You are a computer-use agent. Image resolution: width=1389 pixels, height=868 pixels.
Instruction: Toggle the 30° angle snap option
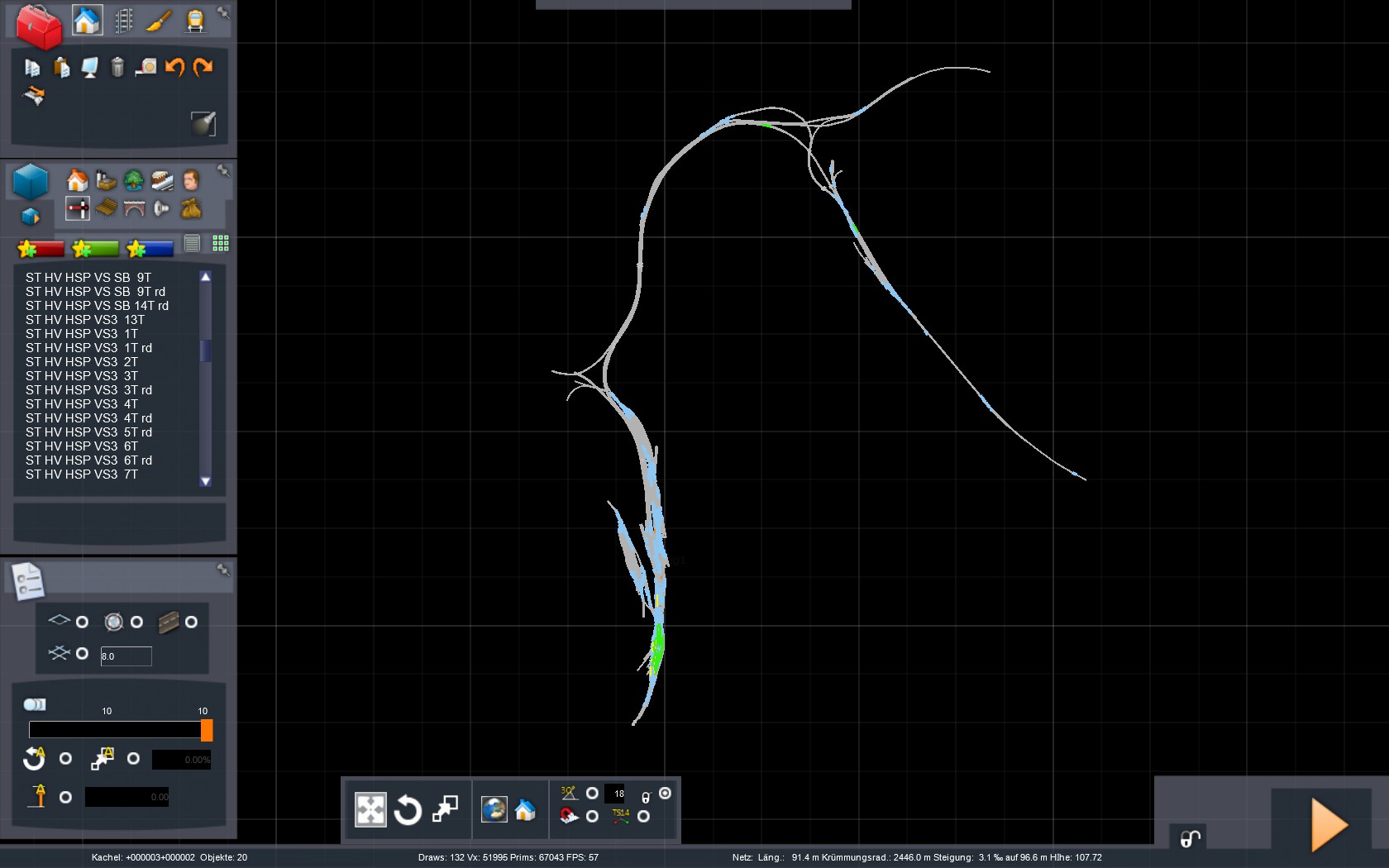[592, 793]
